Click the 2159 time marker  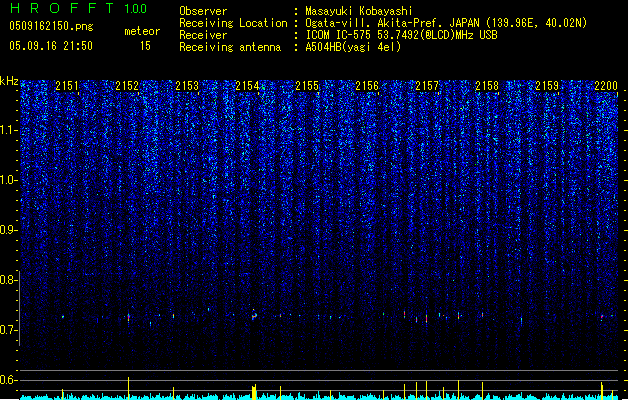point(547,86)
